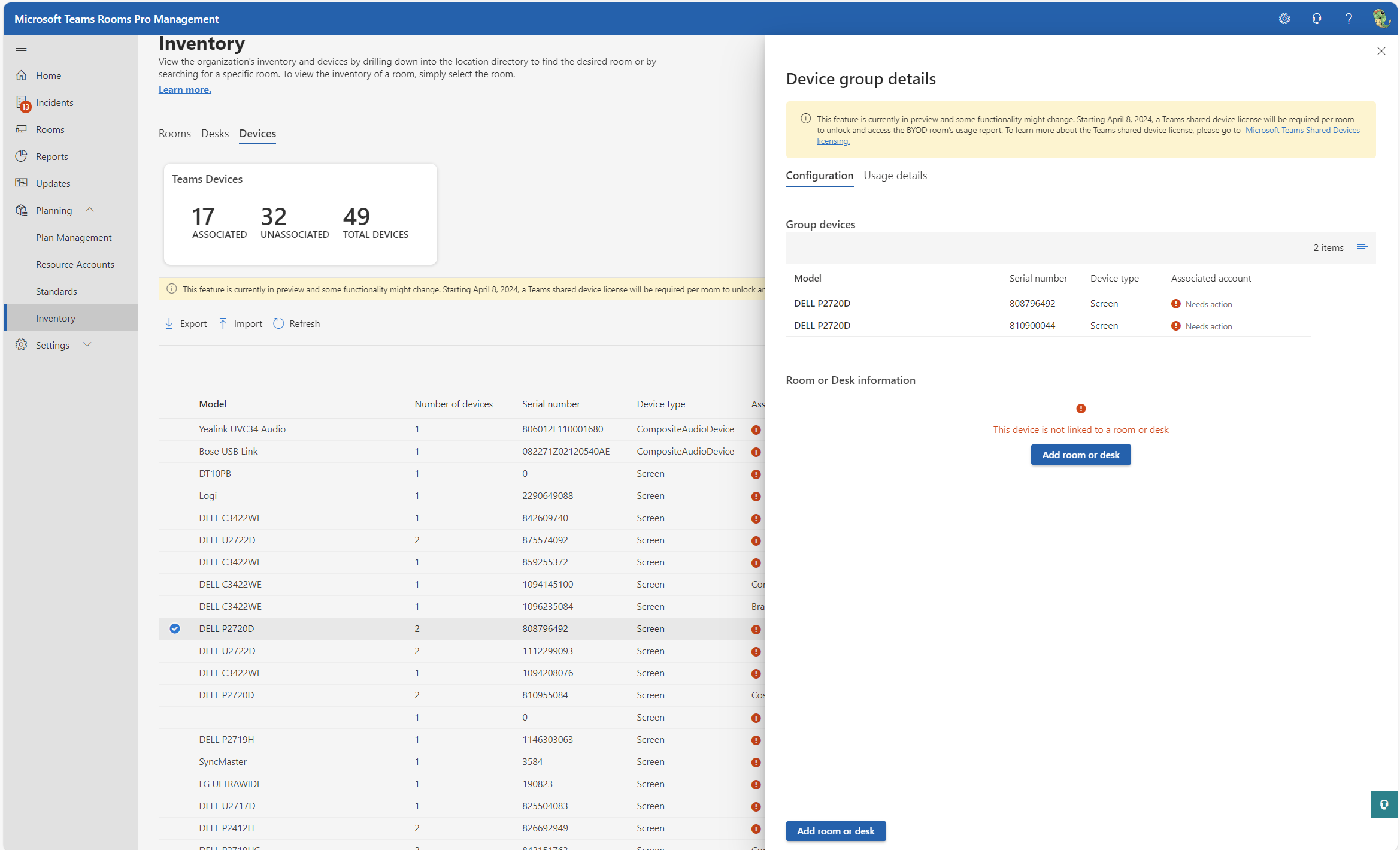
Task: Open Microsoft Teams Shared Devices licensing link
Action: (x=1302, y=130)
